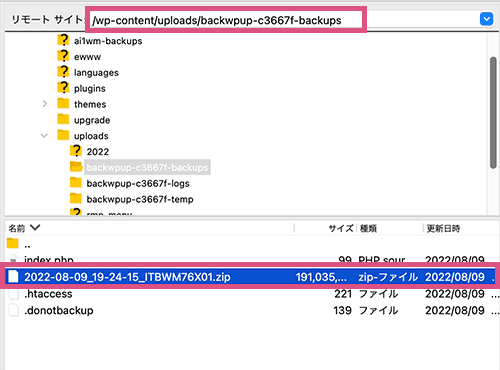Select the .htaccess file
This screenshot has width=500, height=370.
click(48, 294)
